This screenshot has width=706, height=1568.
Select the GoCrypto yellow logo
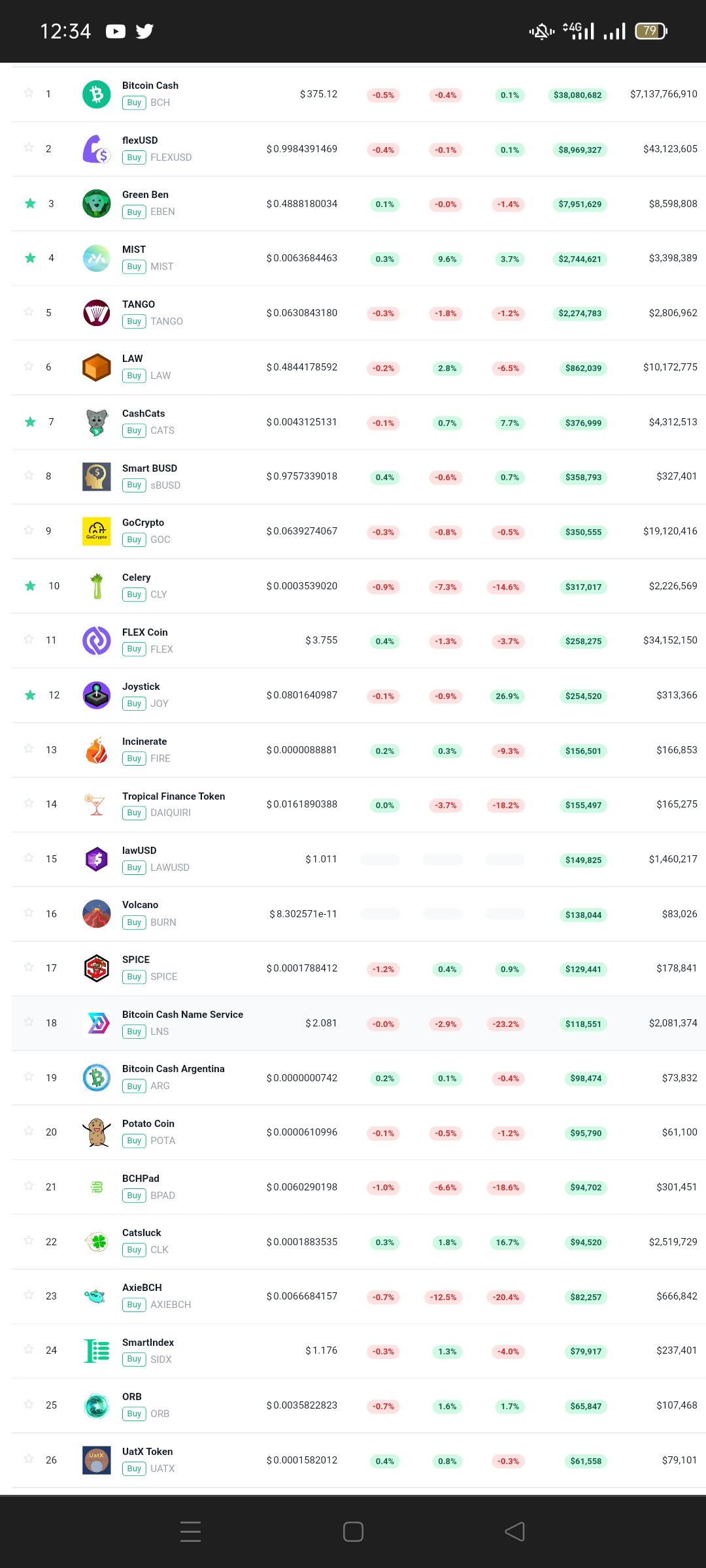coord(97,531)
